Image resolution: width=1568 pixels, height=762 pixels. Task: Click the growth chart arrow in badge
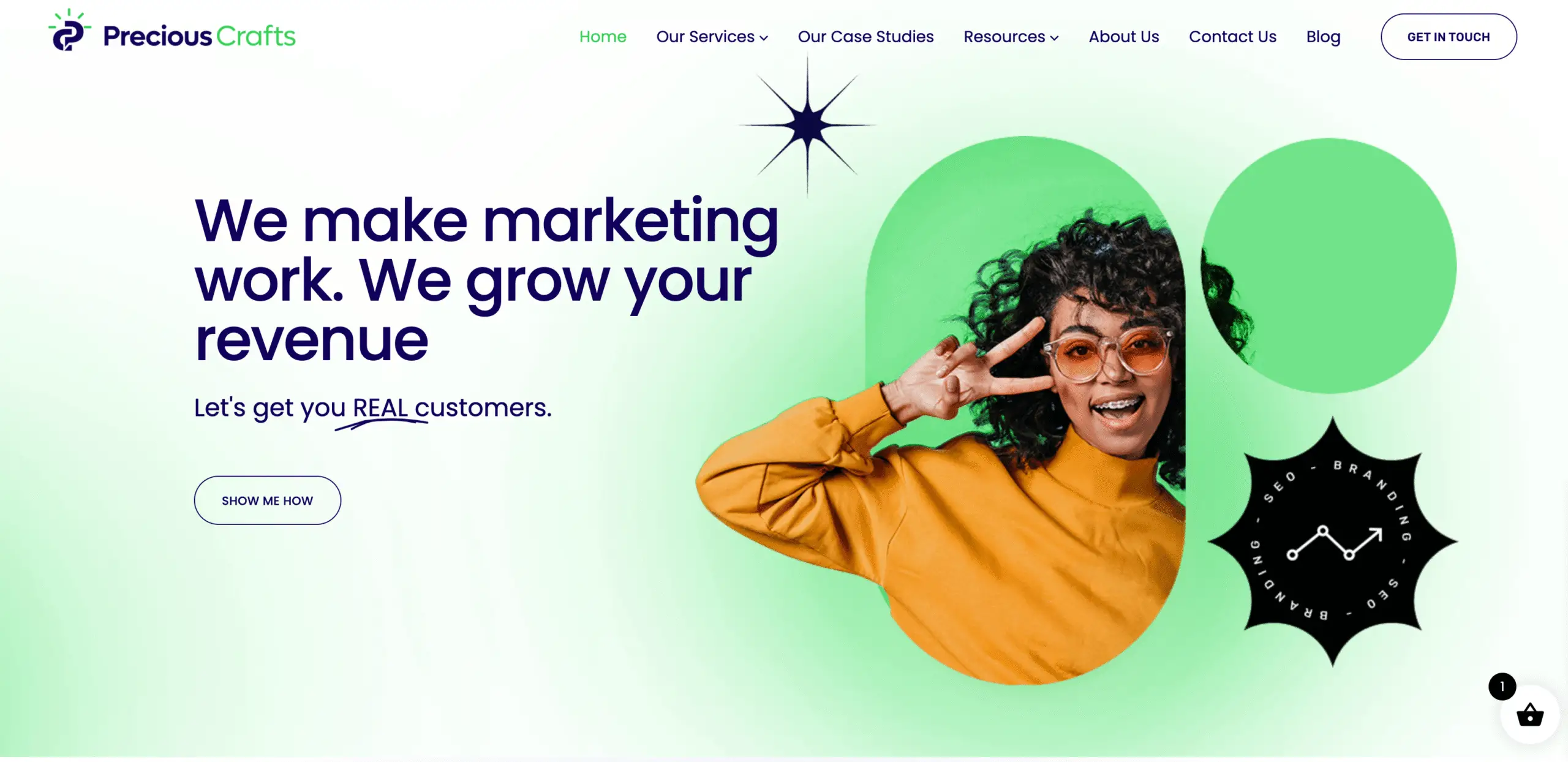coord(1335,543)
